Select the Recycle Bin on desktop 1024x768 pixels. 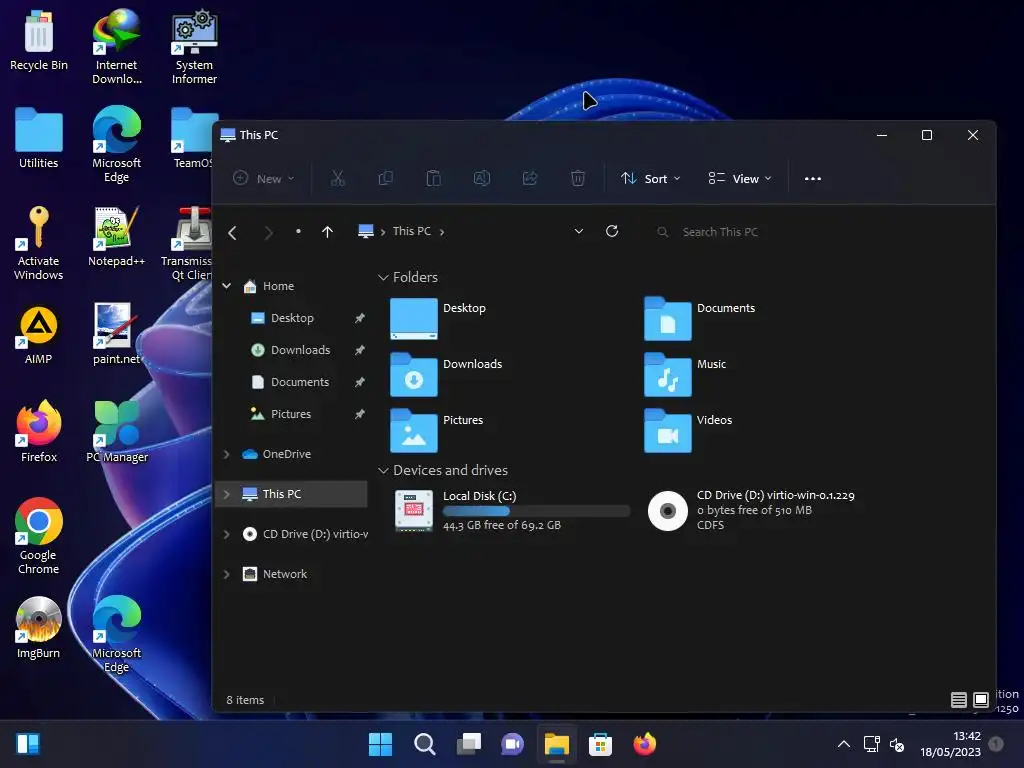click(39, 40)
